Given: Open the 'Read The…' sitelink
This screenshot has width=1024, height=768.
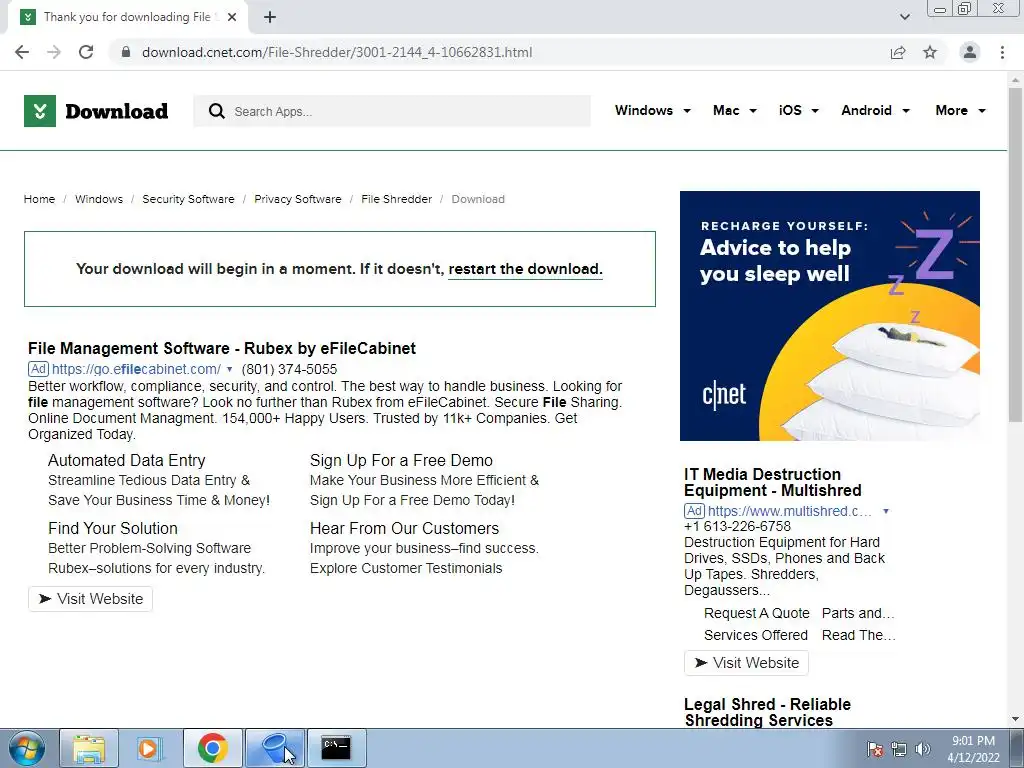Looking at the screenshot, I should point(859,635).
